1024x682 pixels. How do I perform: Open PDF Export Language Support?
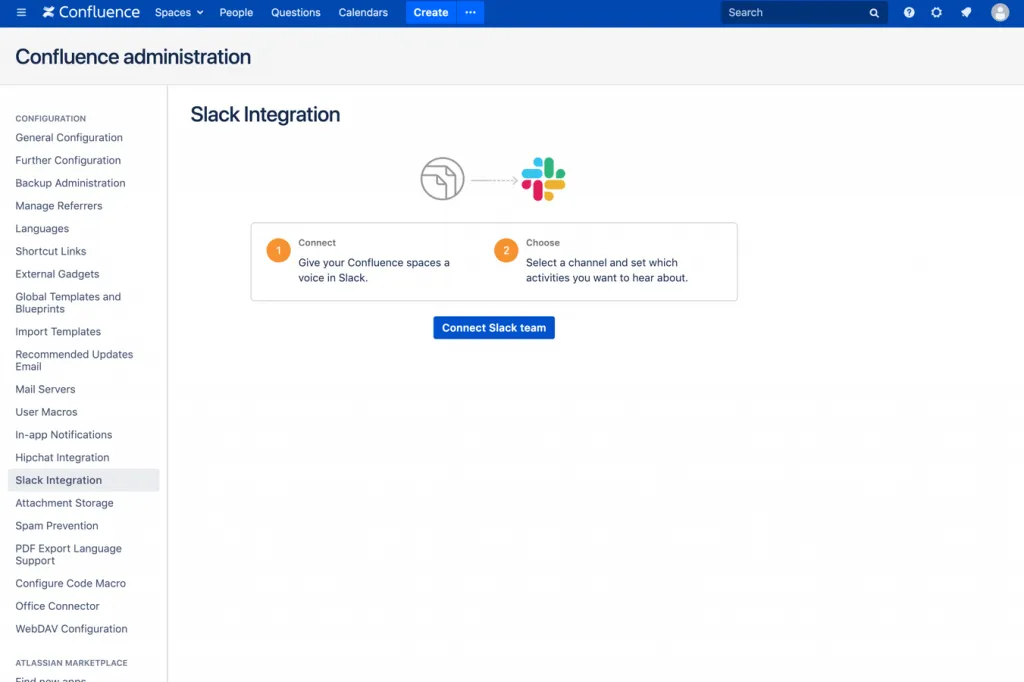tap(69, 555)
